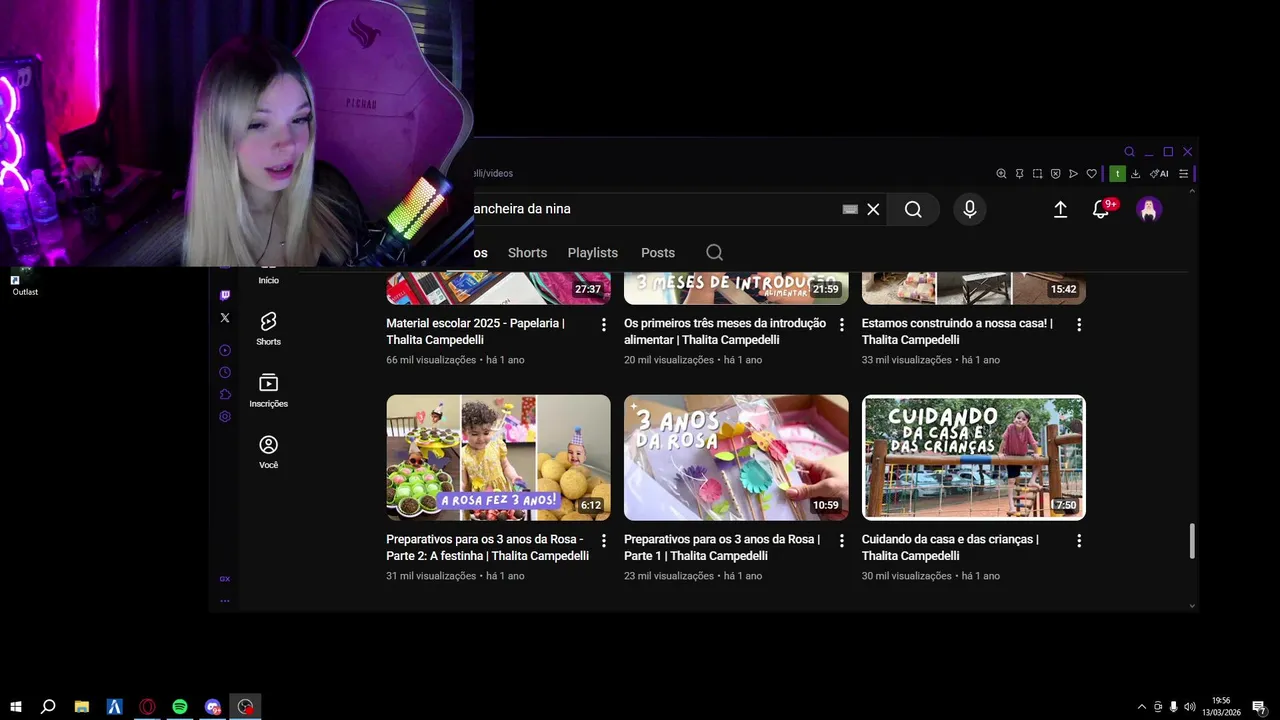Open Settings gear in the browser sidebar

point(225,416)
